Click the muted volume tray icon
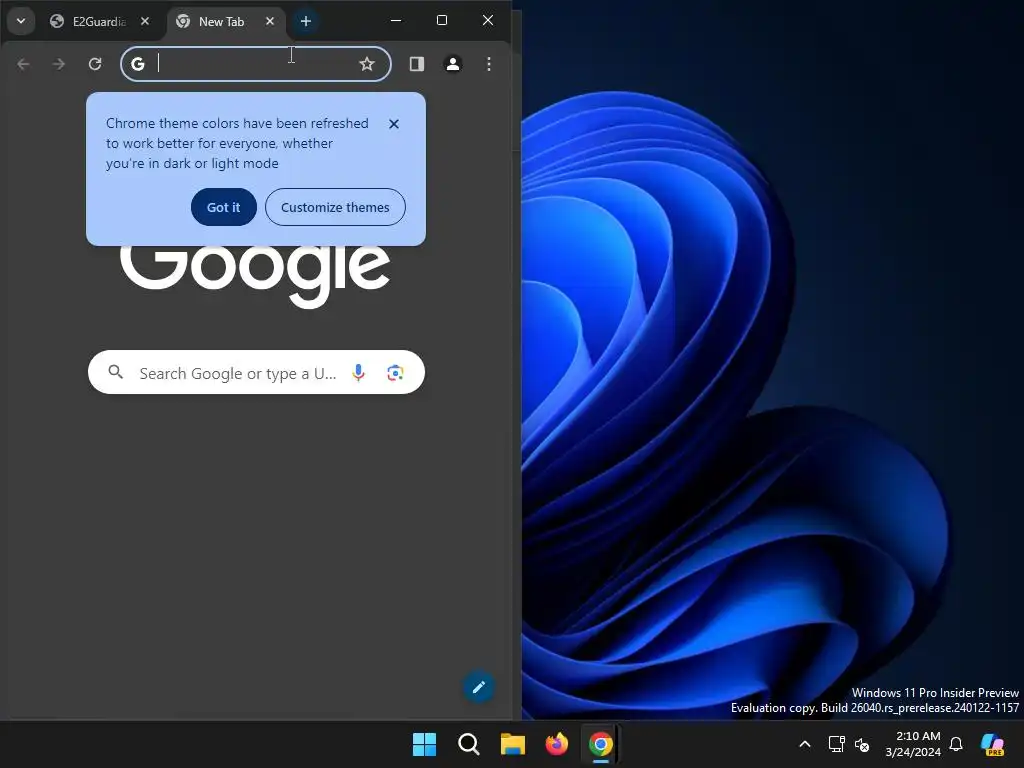Screen dimensions: 1024x768 click(x=862, y=744)
